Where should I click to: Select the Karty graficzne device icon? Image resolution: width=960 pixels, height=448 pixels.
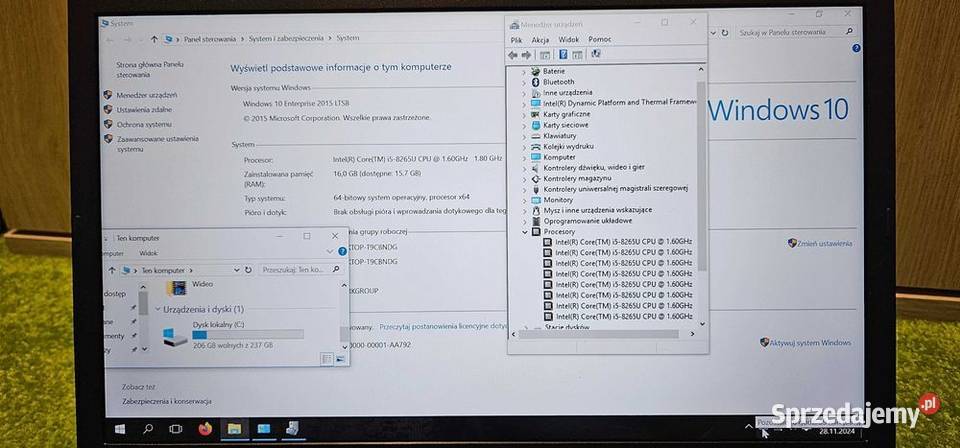[x=535, y=114]
